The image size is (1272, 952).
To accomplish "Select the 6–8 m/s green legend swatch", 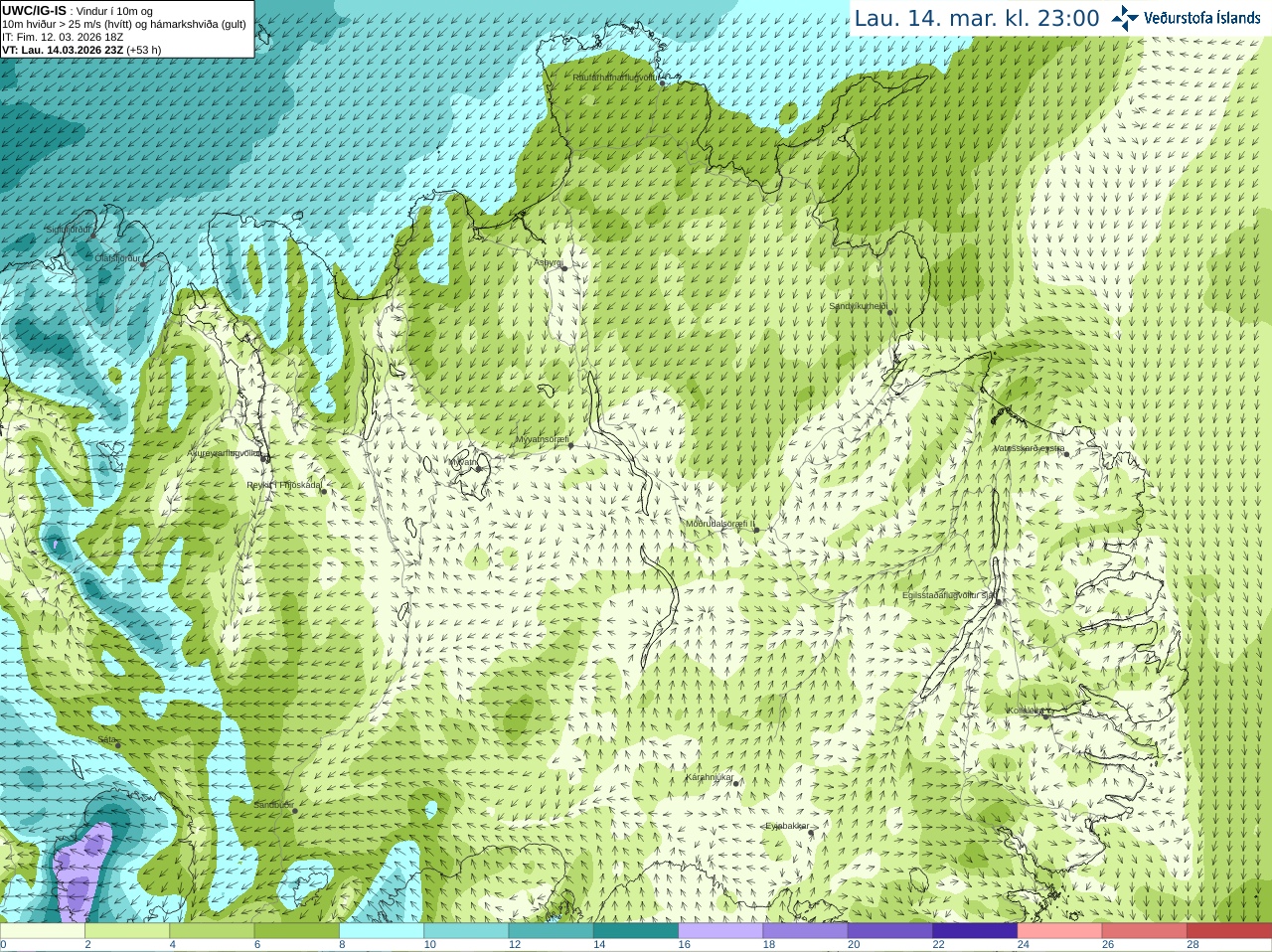I will [297, 931].
